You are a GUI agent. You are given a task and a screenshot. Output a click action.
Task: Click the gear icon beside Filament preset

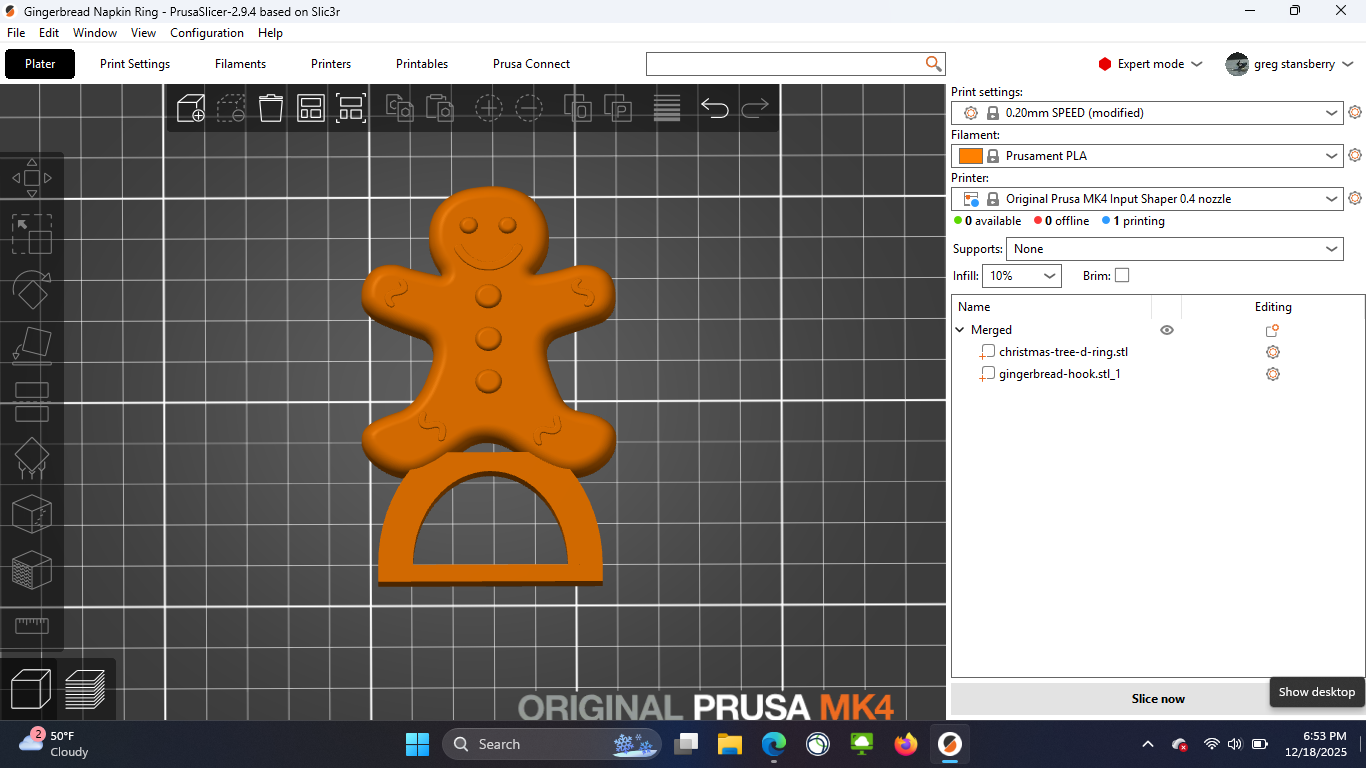1355,156
